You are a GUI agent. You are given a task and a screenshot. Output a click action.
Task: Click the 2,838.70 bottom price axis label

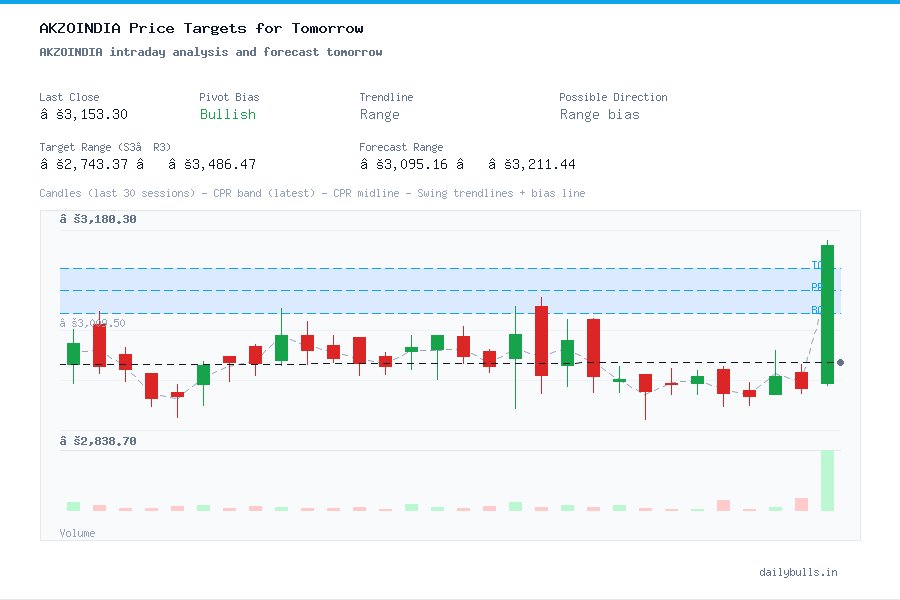tap(98, 441)
